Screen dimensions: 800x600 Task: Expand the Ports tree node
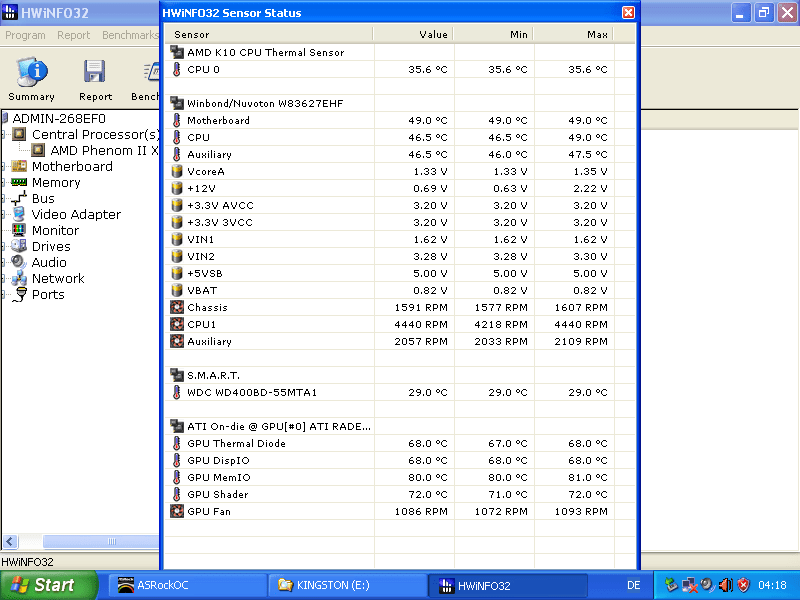tap(4, 295)
